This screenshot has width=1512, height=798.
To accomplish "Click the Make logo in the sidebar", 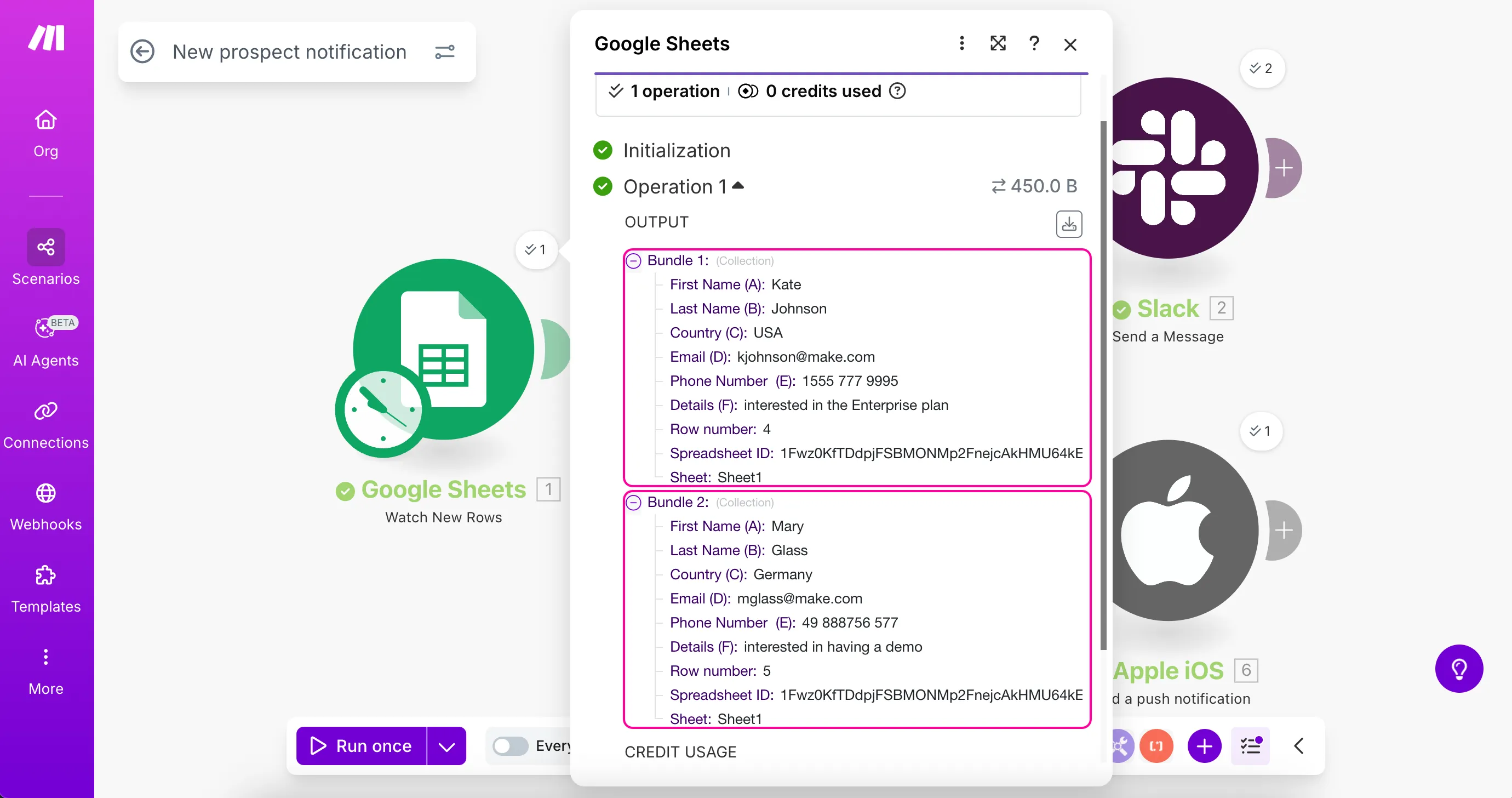I will tap(47, 38).
